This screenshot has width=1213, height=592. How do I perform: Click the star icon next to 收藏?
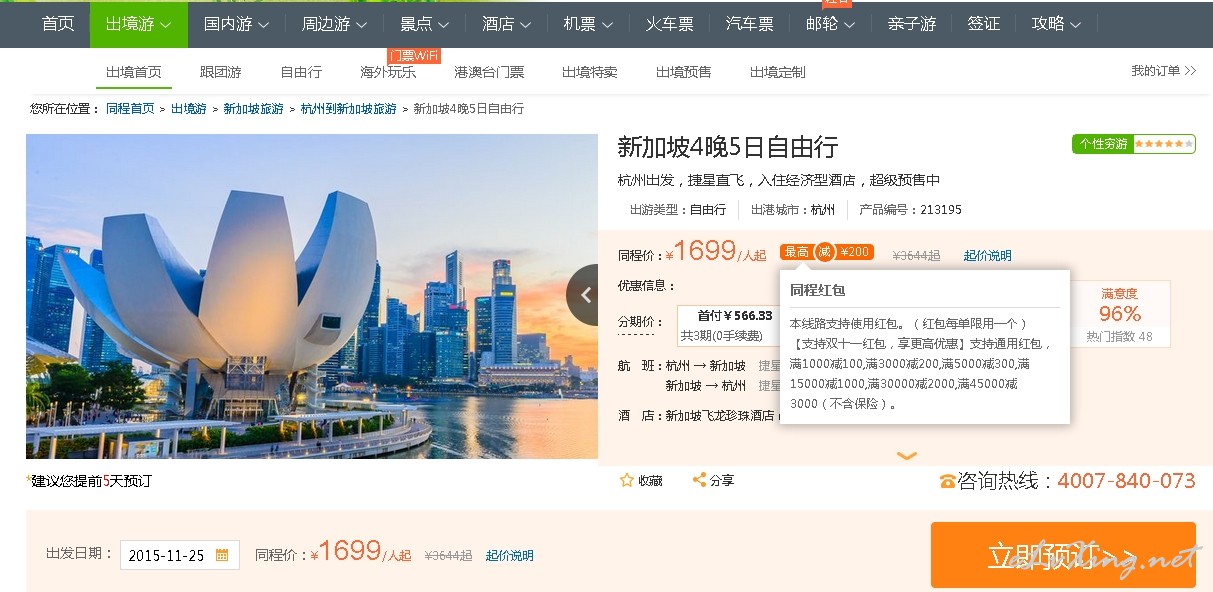(627, 480)
